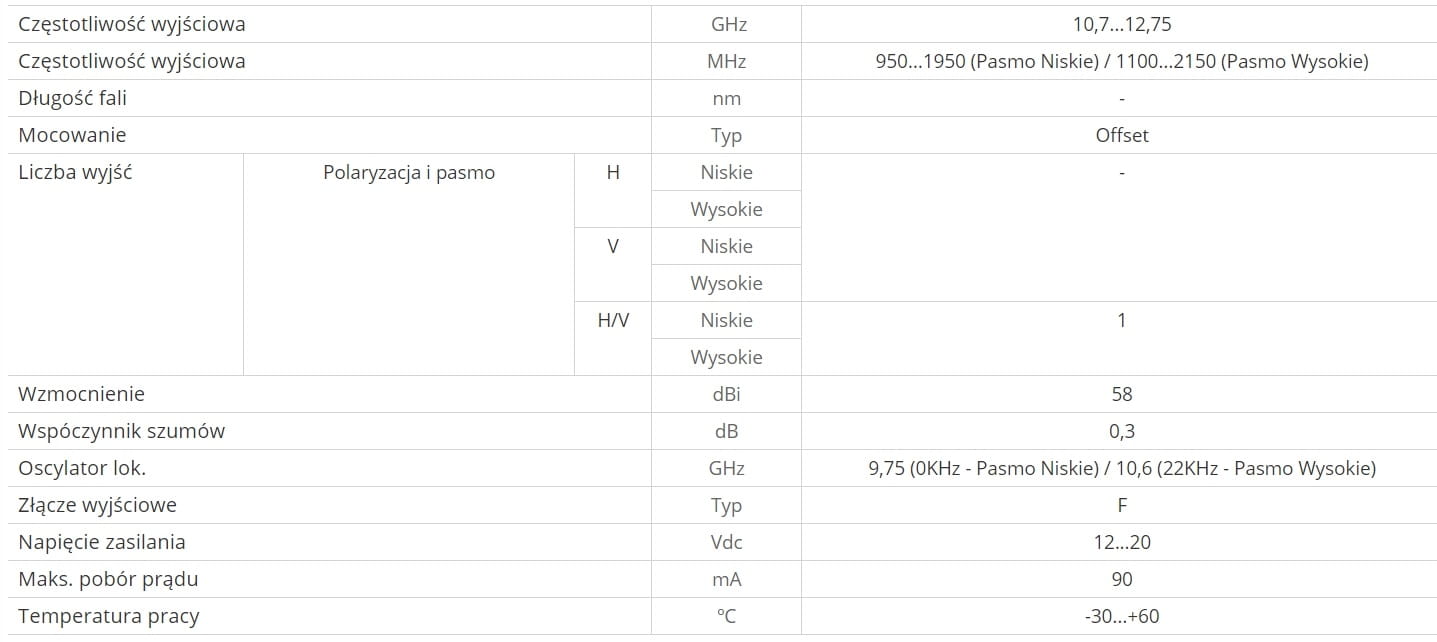The height and width of the screenshot is (642, 1437).
Task: Click the Offset mounting type value
Action: (1121, 135)
